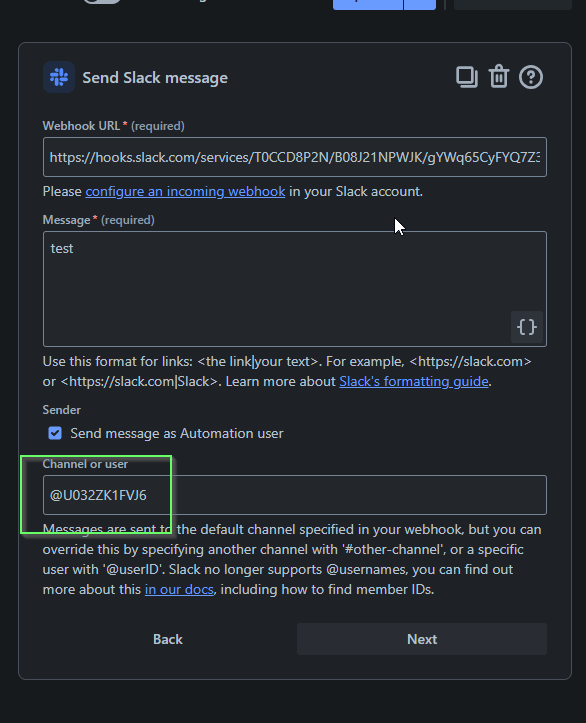Click the Message required label

[98, 220]
